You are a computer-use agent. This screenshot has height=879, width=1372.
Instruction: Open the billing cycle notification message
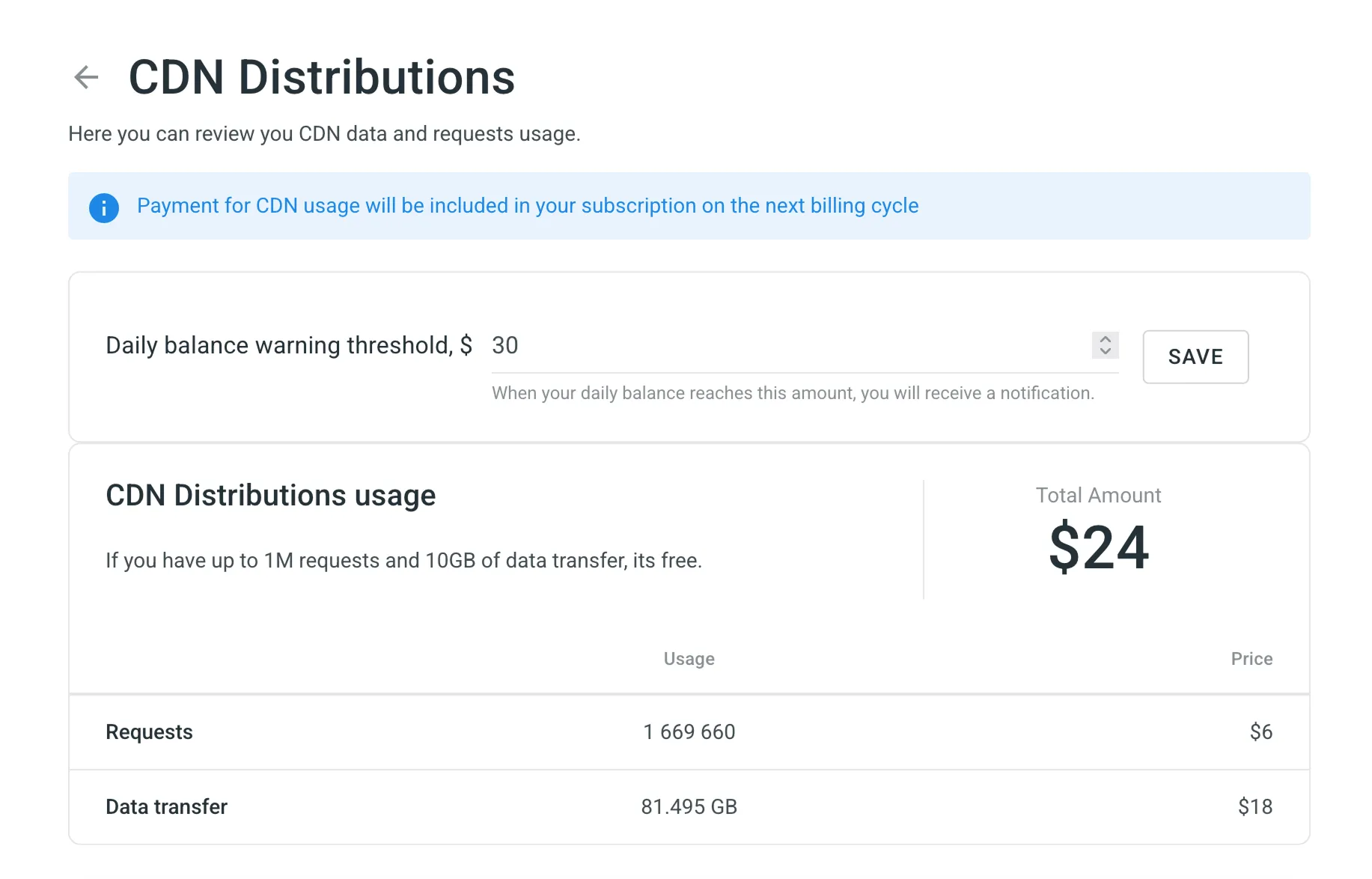pos(527,205)
